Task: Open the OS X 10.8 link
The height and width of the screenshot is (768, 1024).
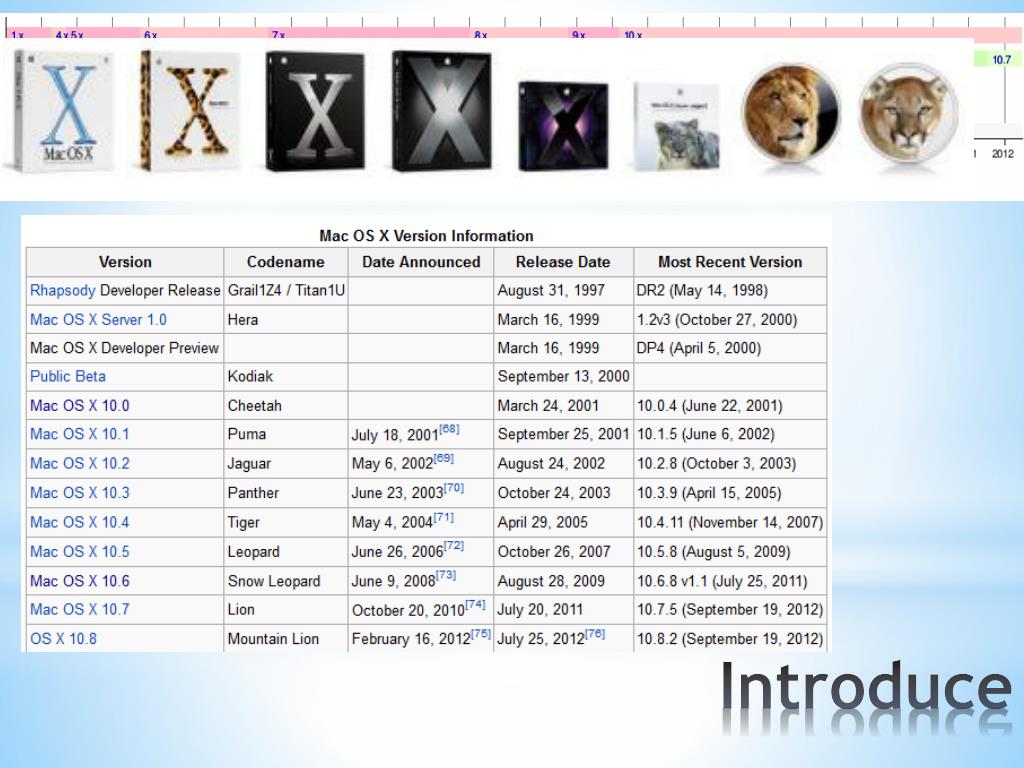Action: [x=63, y=639]
